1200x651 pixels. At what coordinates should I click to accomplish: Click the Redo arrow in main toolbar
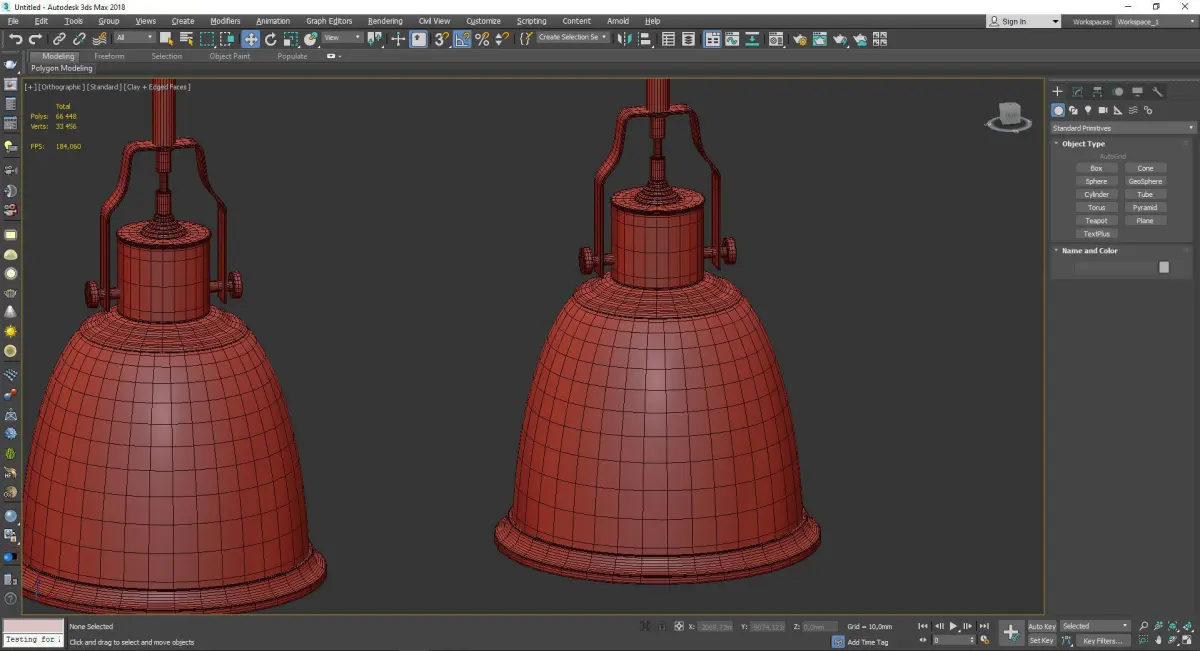(x=35, y=39)
